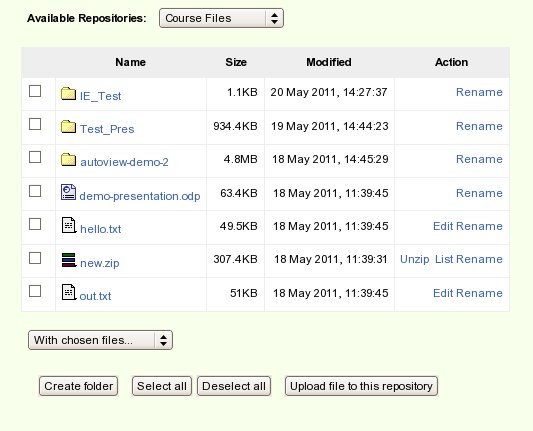
Task: Open the autoview-demo-2 folder link
Action: [x=124, y=162]
